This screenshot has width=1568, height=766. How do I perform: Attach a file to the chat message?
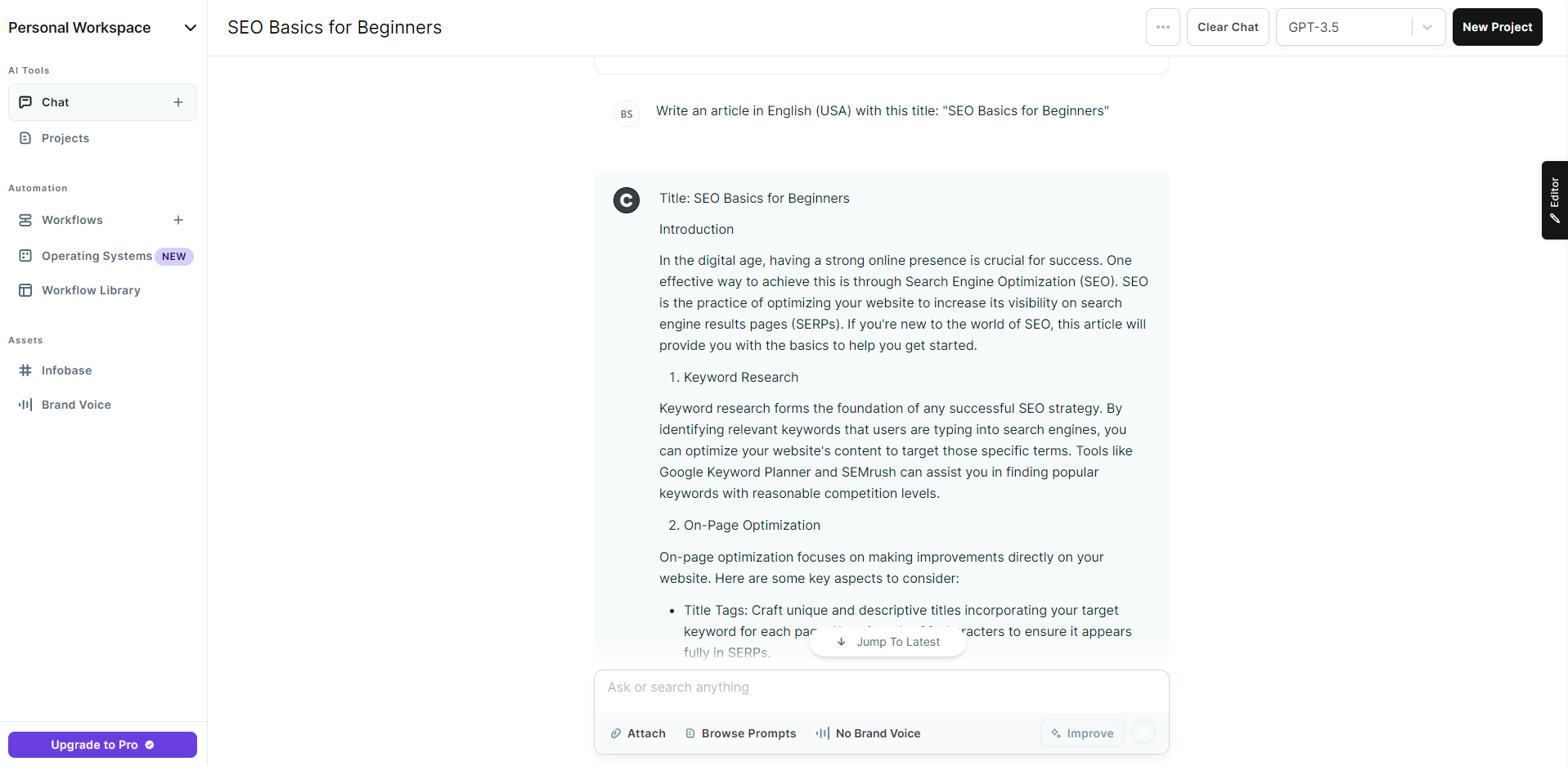(637, 733)
